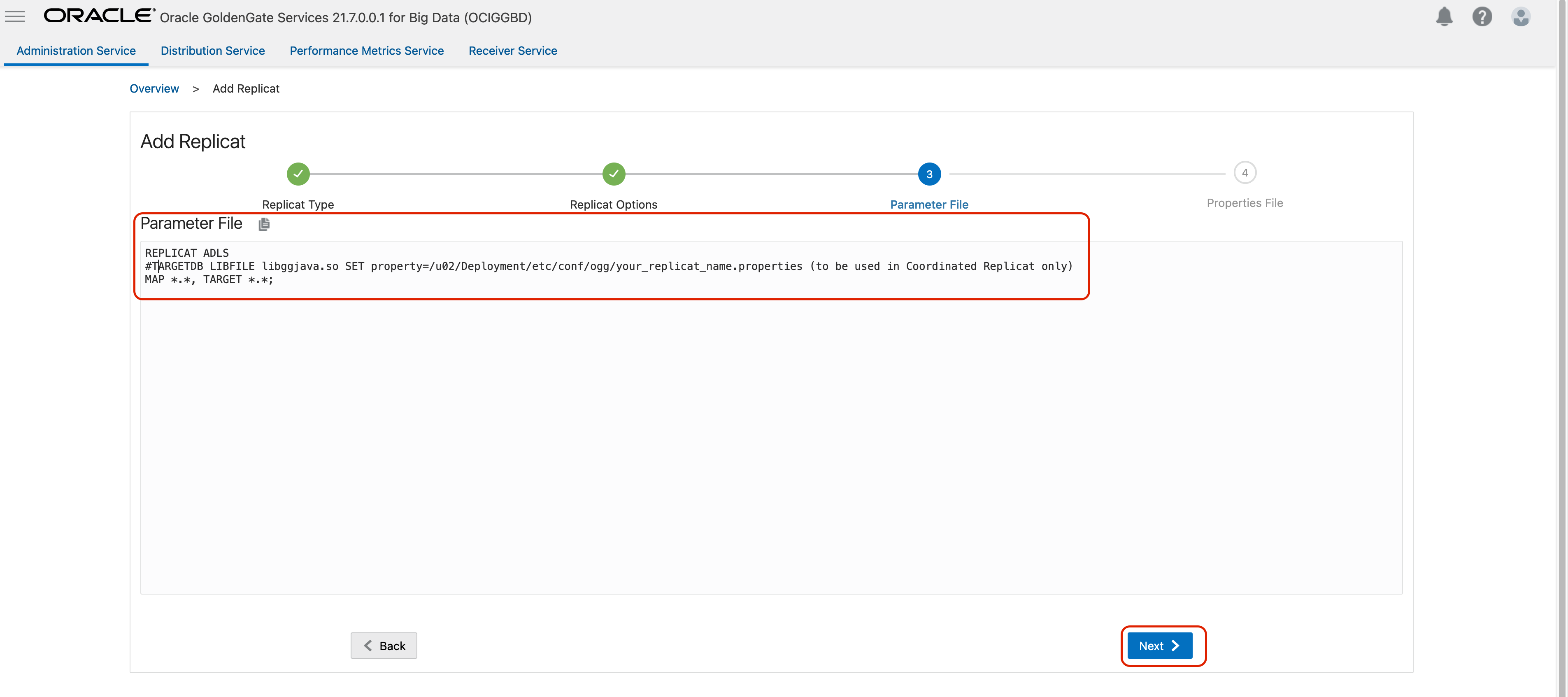Copy parameter file using clipboard icon
Image resolution: width=1568 pixels, height=697 pixels.
click(x=263, y=224)
